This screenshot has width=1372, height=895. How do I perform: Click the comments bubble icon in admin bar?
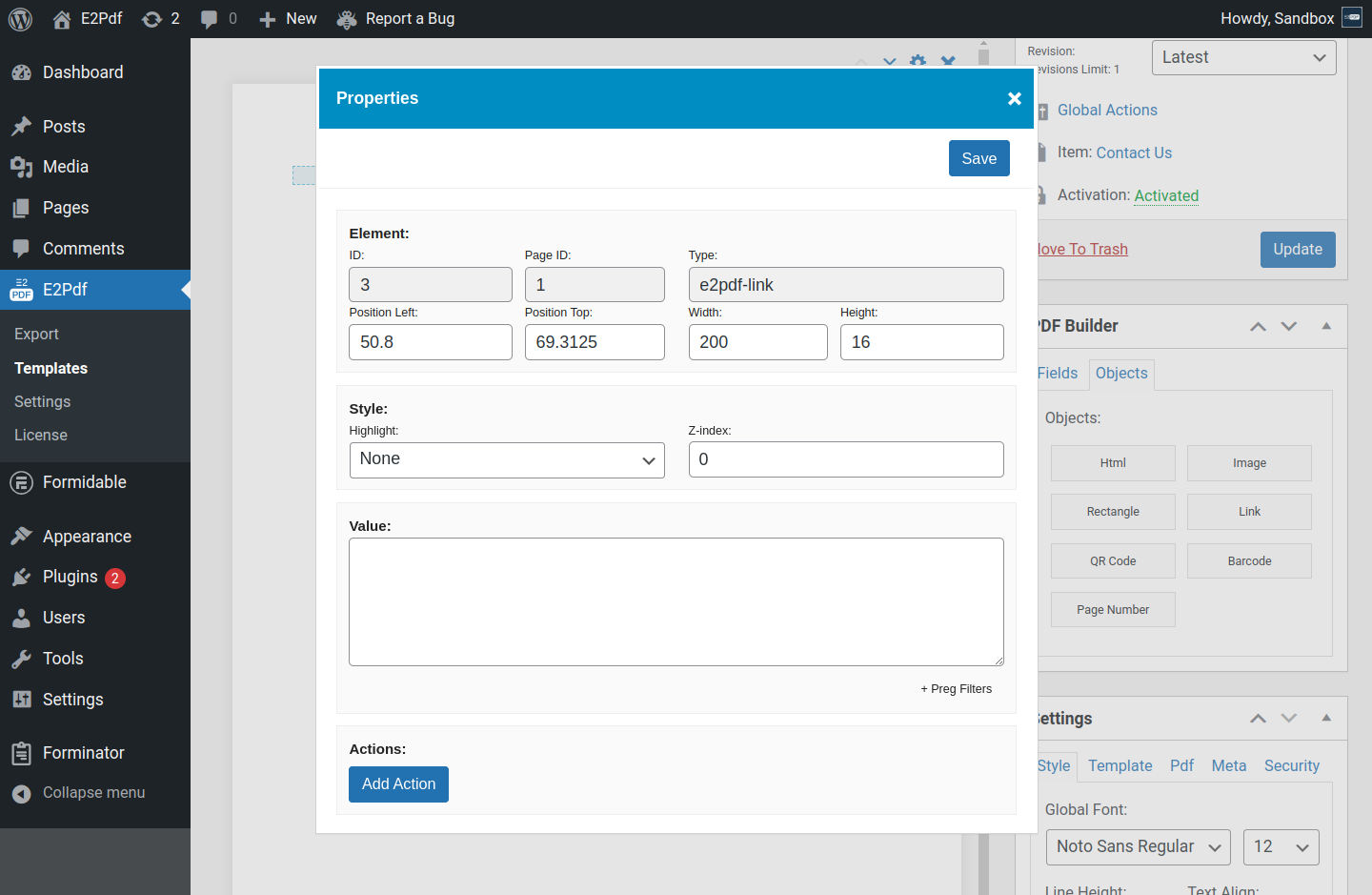coord(209,19)
